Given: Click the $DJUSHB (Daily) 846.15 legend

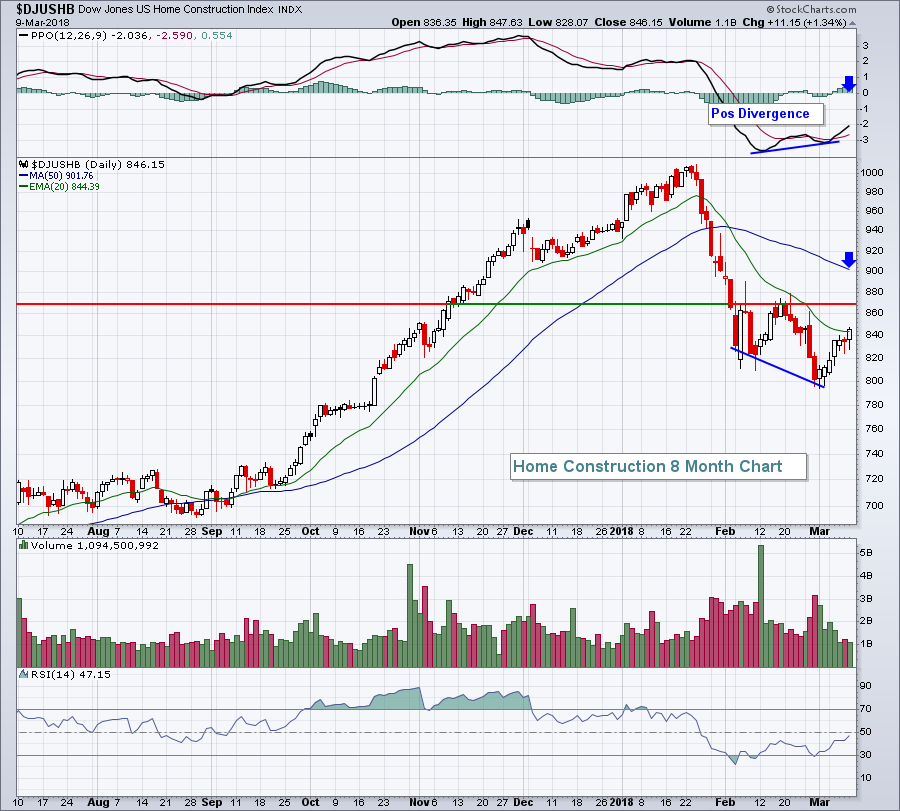Looking at the screenshot, I should [x=98, y=164].
